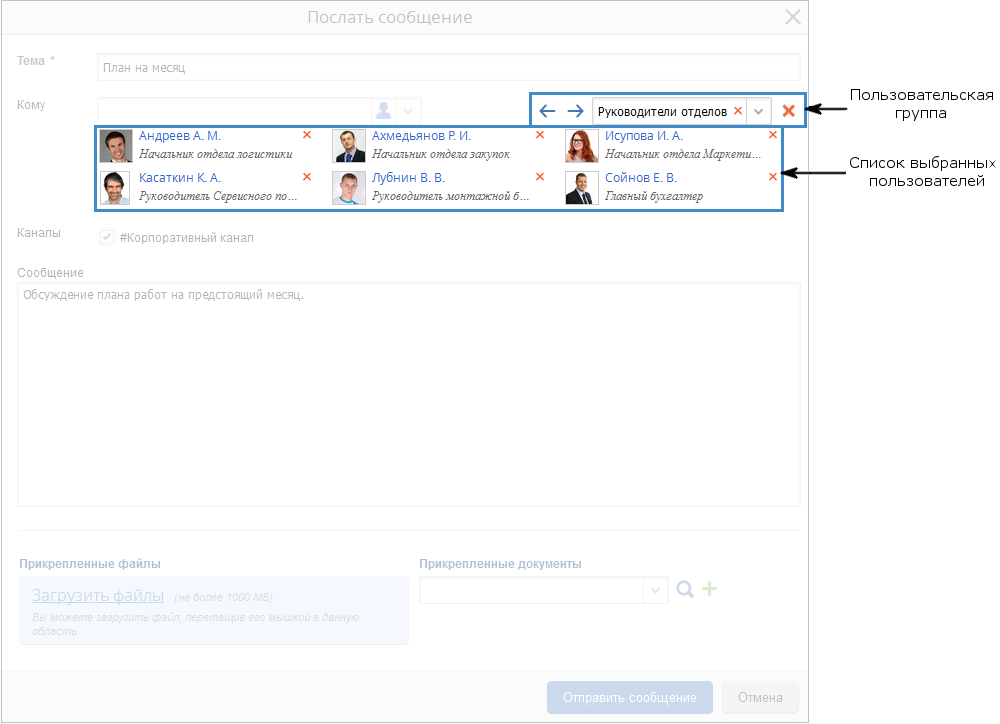Click Исупова И. А. avatar photo
Image resolution: width=1000 pixels, height=724 pixels.
click(582, 145)
